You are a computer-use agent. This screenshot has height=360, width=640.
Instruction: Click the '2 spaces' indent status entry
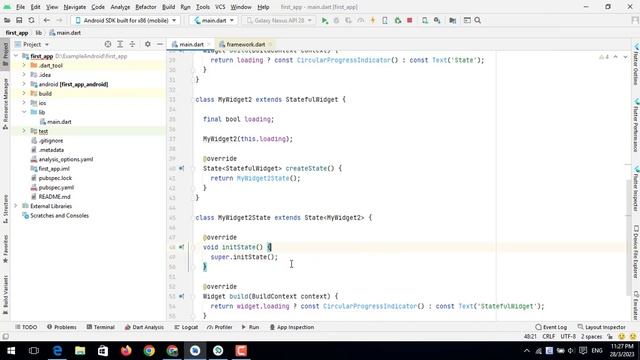click(591, 337)
